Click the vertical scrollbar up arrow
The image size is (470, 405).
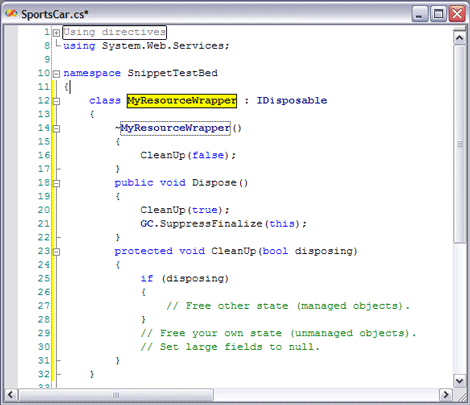[x=460, y=38]
